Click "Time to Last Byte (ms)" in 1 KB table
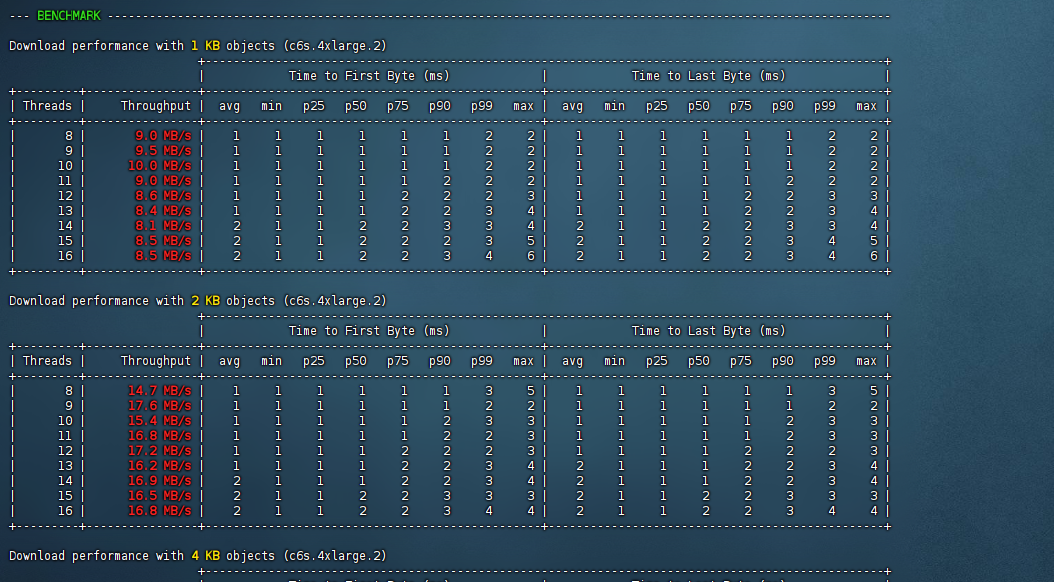 pos(708,76)
